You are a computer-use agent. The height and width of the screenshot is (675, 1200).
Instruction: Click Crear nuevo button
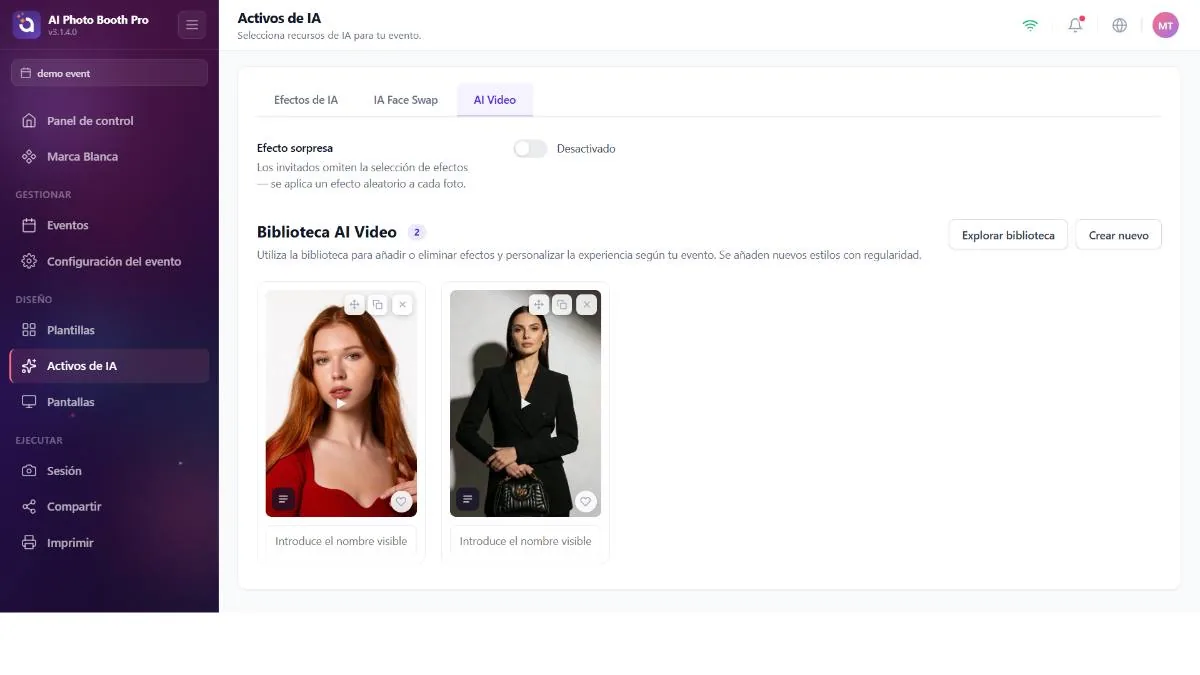click(1118, 235)
